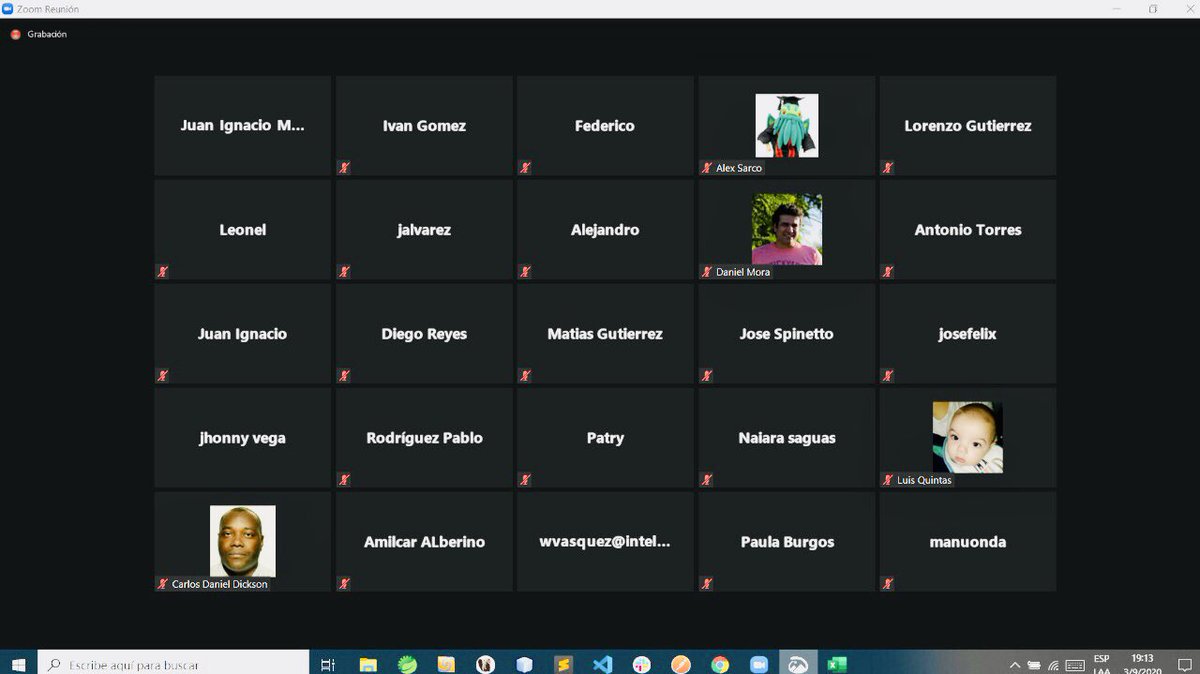Click the muted mic icon on manuonda tile
Viewport: 1200px width, 674px height.
888,584
